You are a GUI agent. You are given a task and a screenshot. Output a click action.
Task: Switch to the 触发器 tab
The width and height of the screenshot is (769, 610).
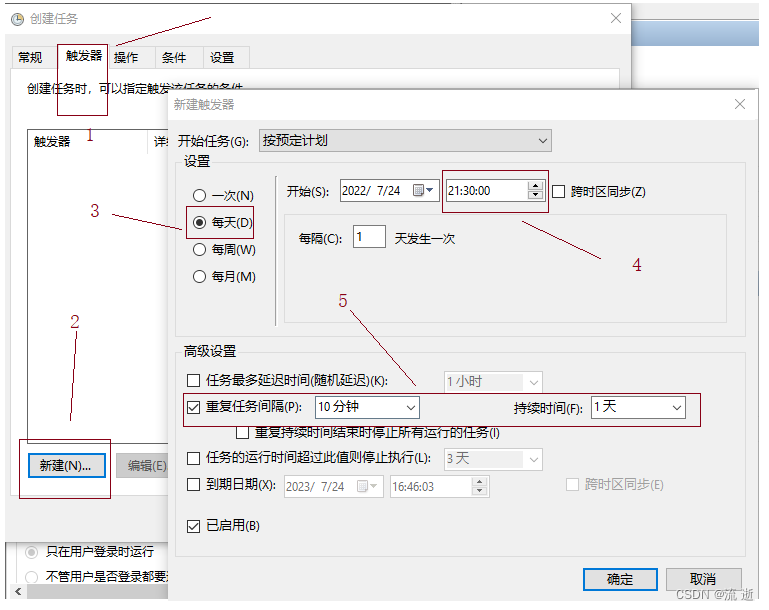[x=83, y=56]
